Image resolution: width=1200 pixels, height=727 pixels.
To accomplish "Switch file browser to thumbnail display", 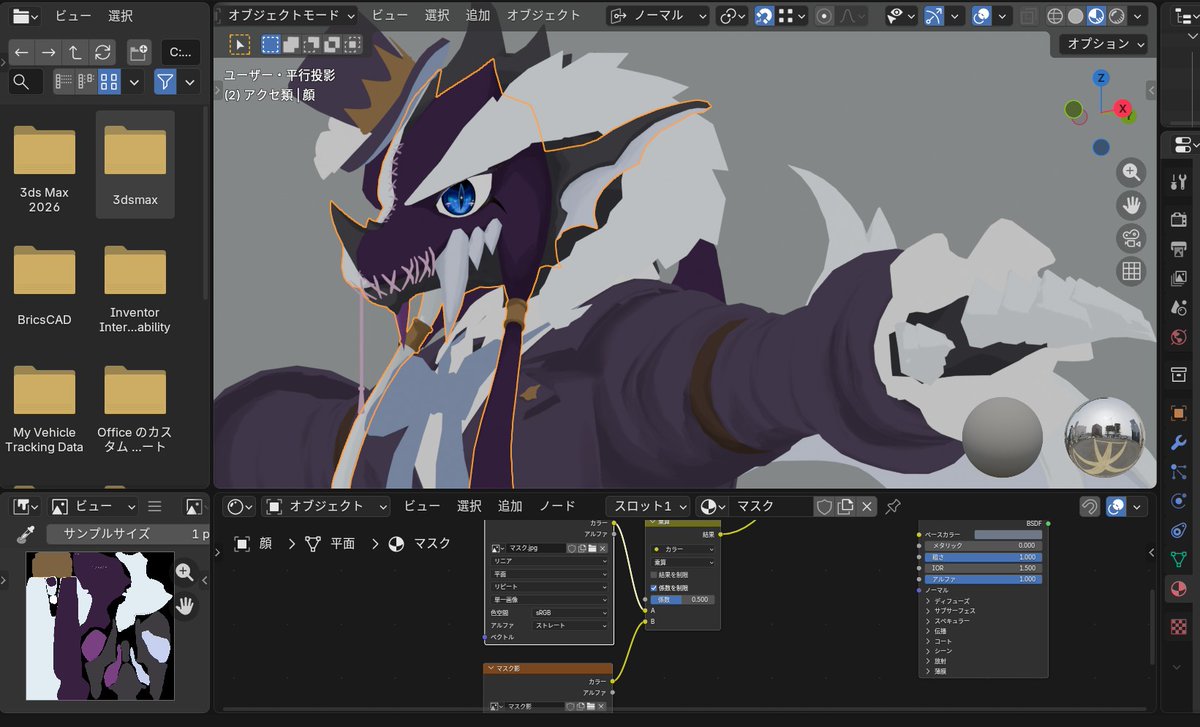I will (x=109, y=82).
